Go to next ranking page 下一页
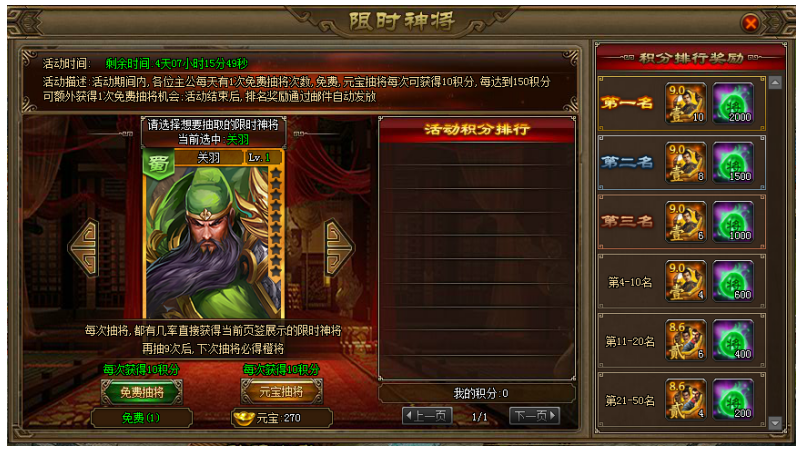Screen dimensions: 796x467 point(535,416)
